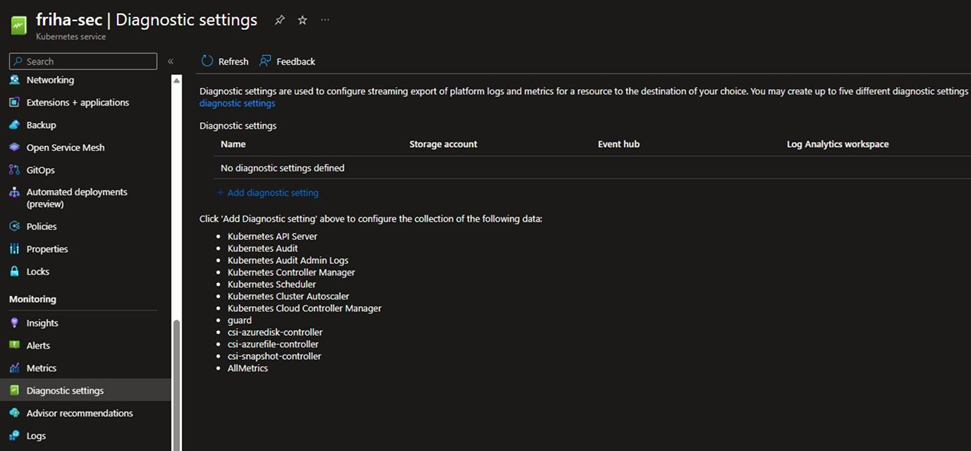
Task: Open Open Service Mesh menu item
Action: (66, 147)
